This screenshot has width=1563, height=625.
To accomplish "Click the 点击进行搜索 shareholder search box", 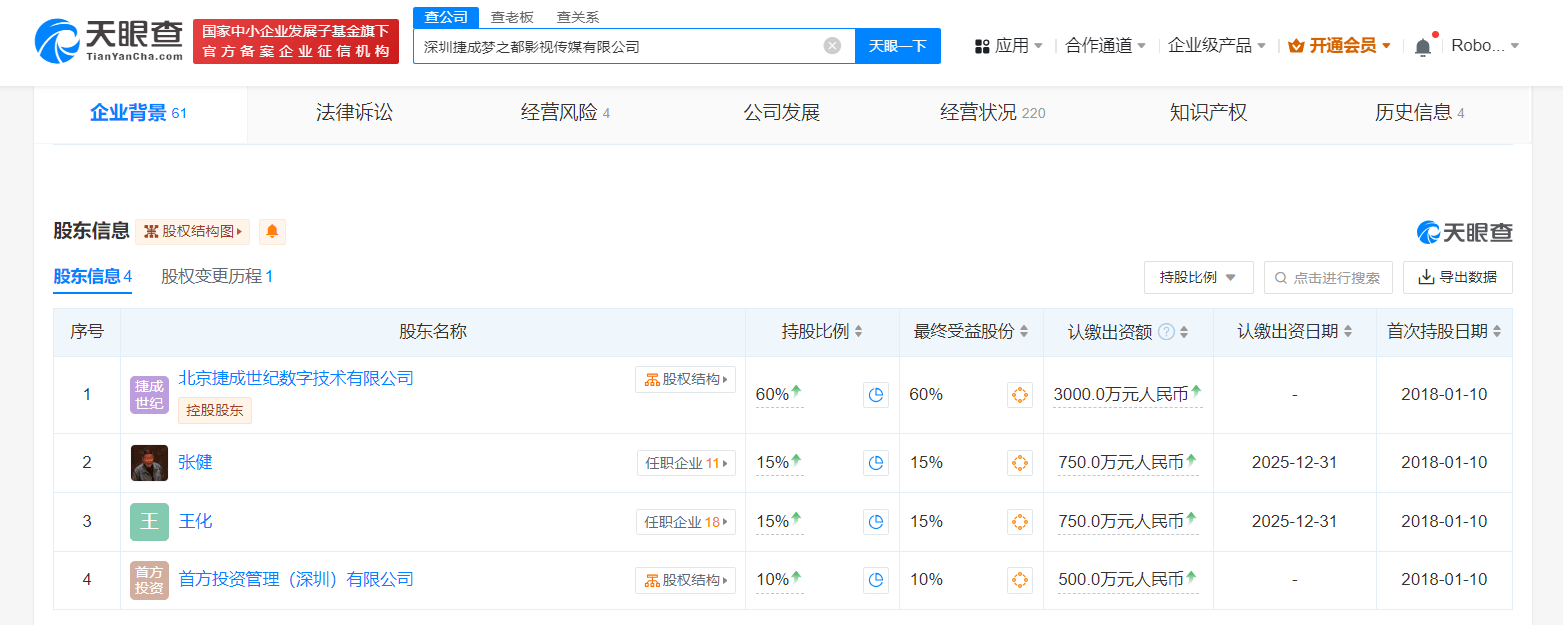I will click(x=1328, y=277).
